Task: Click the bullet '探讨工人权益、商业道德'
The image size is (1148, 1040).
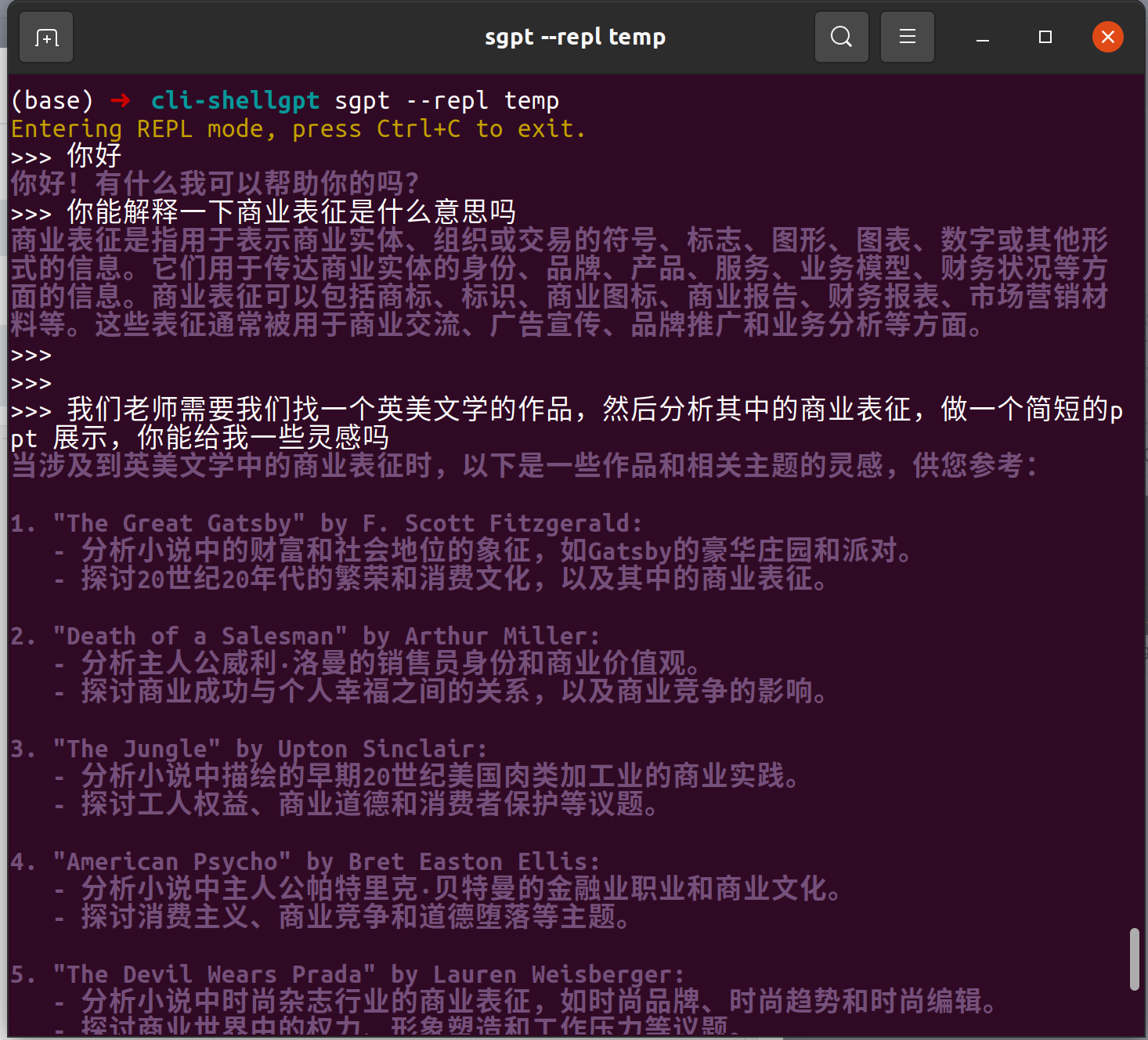Action: point(356,804)
